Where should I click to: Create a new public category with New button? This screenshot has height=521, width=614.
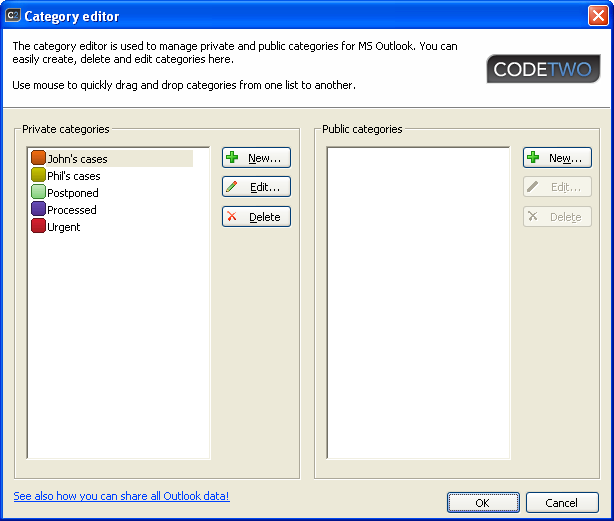pos(557,158)
